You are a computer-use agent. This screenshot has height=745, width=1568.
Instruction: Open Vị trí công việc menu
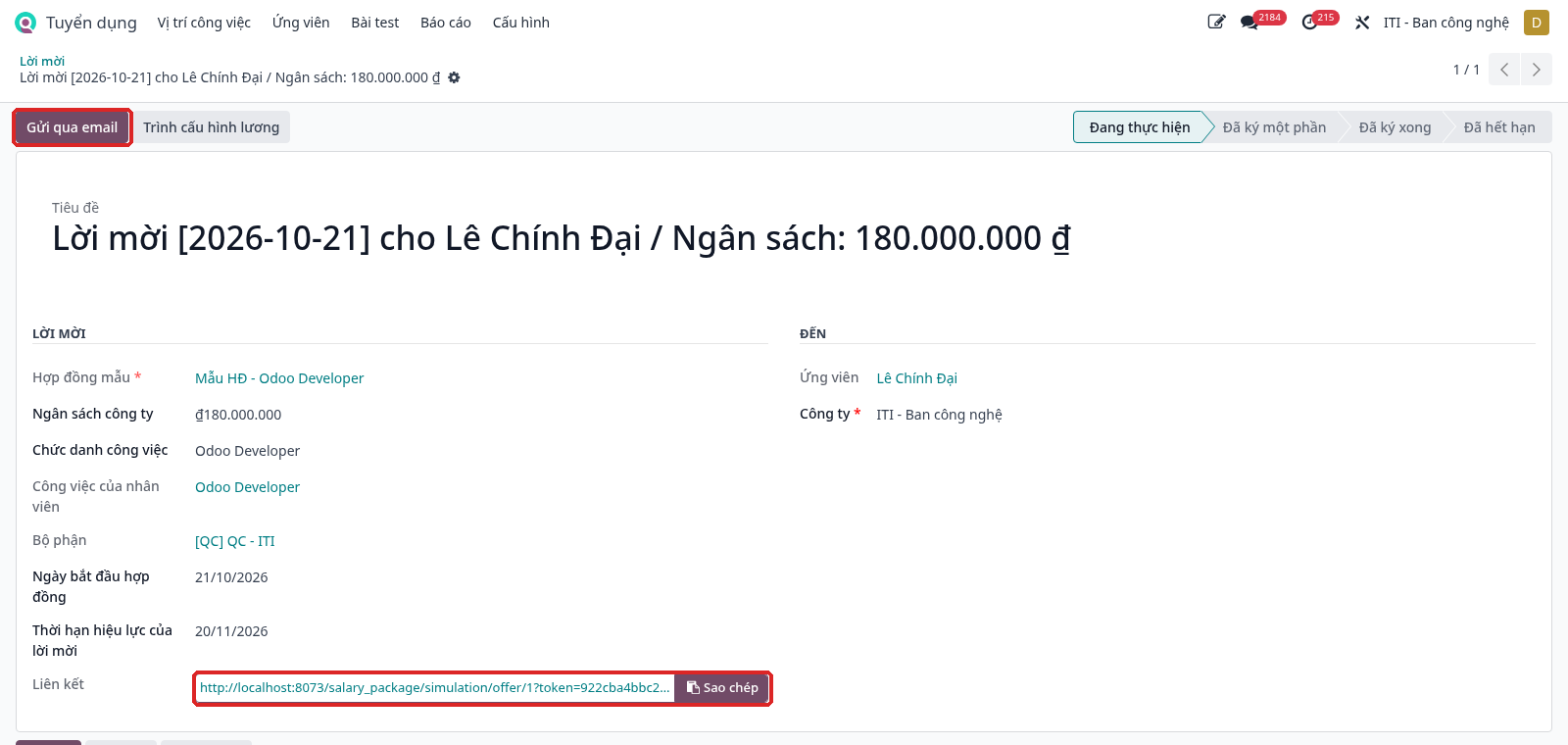click(204, 23)
